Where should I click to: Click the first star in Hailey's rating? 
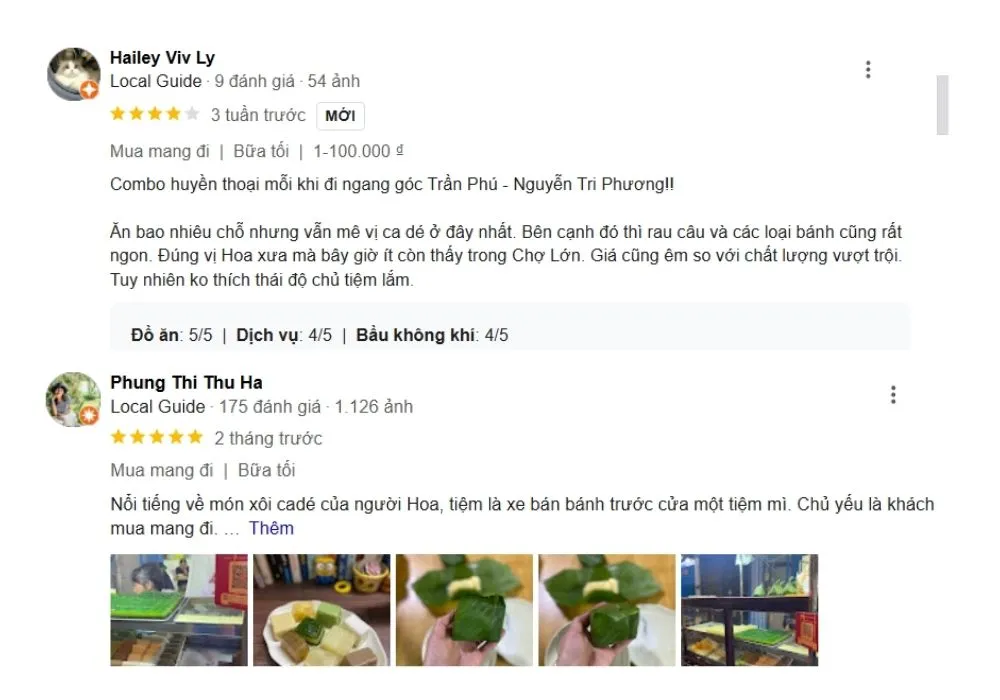119,114
